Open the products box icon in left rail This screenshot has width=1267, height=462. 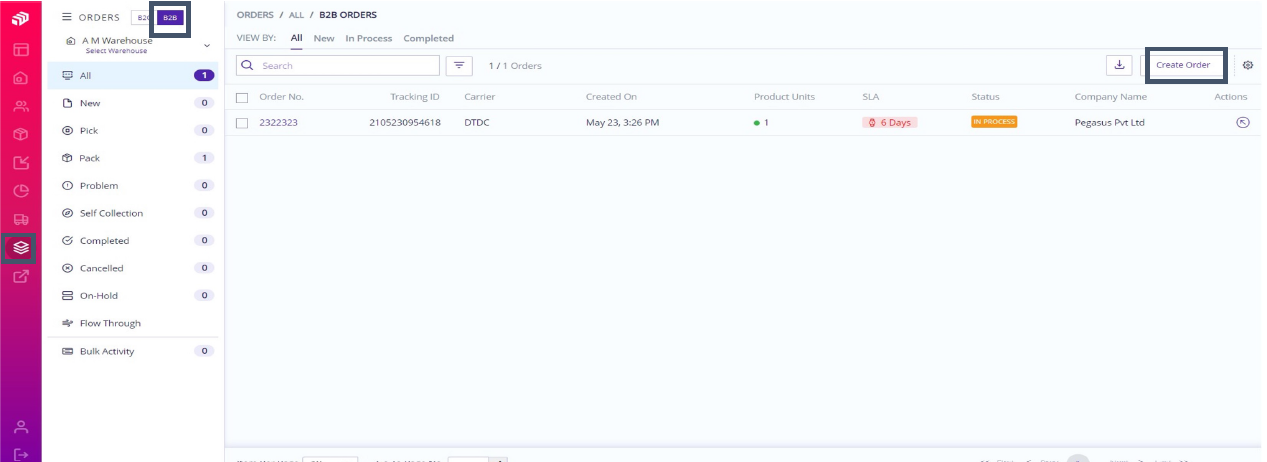tap(20, 133)
